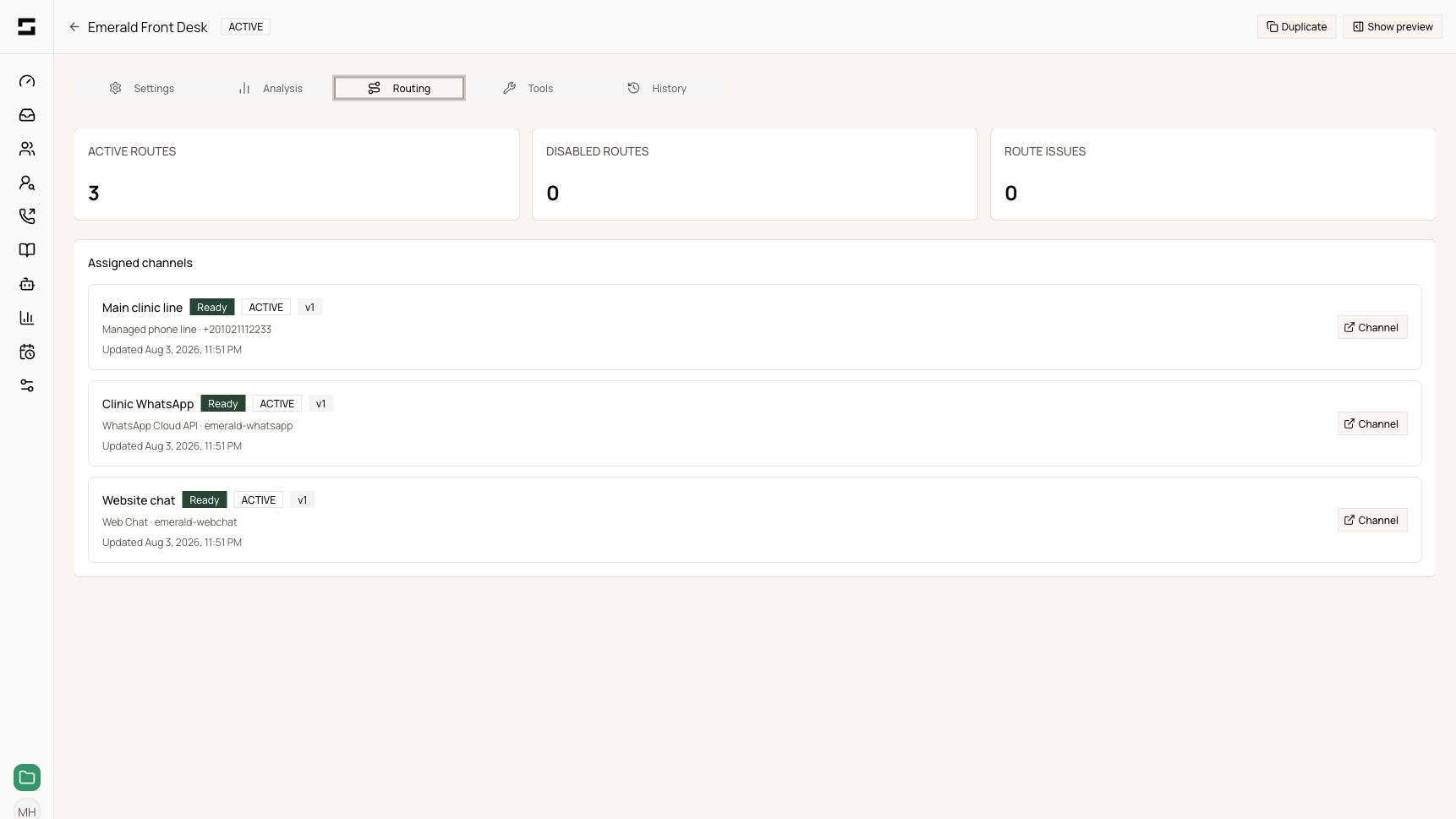Click the Assigned channels heading
Screen dimensions: 1456x819
click(x=140, y=263)
